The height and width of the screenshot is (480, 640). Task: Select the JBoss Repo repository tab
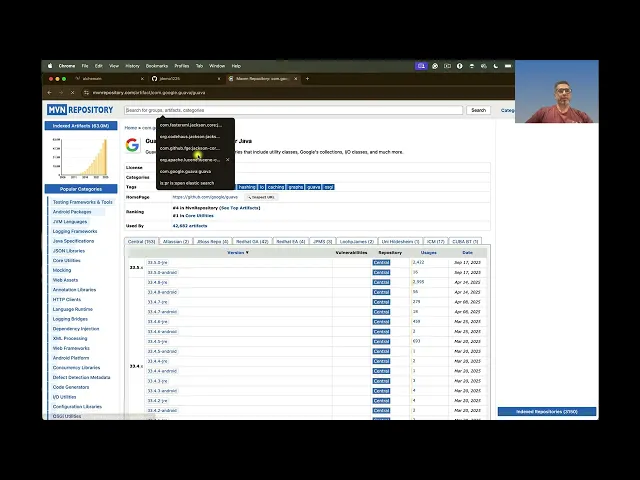212,242
